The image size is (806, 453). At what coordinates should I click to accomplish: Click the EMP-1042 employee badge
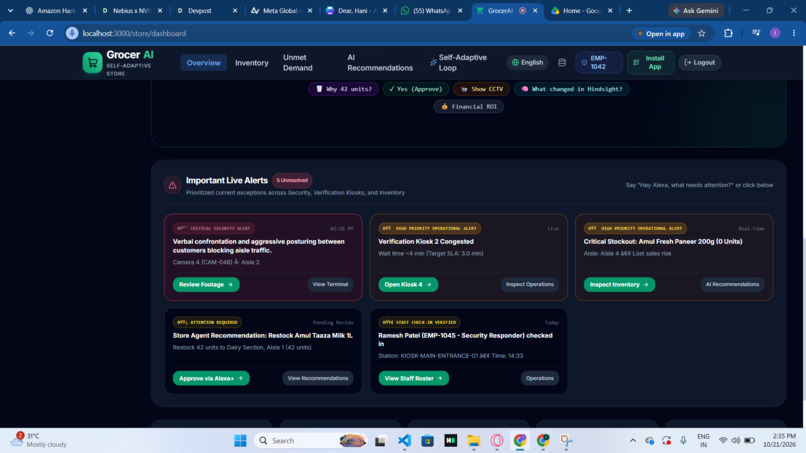599,63
